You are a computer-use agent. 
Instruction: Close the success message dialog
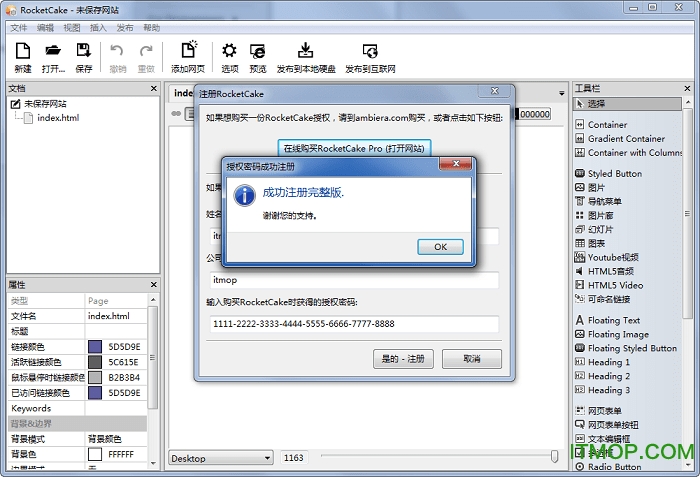point(456,164)
